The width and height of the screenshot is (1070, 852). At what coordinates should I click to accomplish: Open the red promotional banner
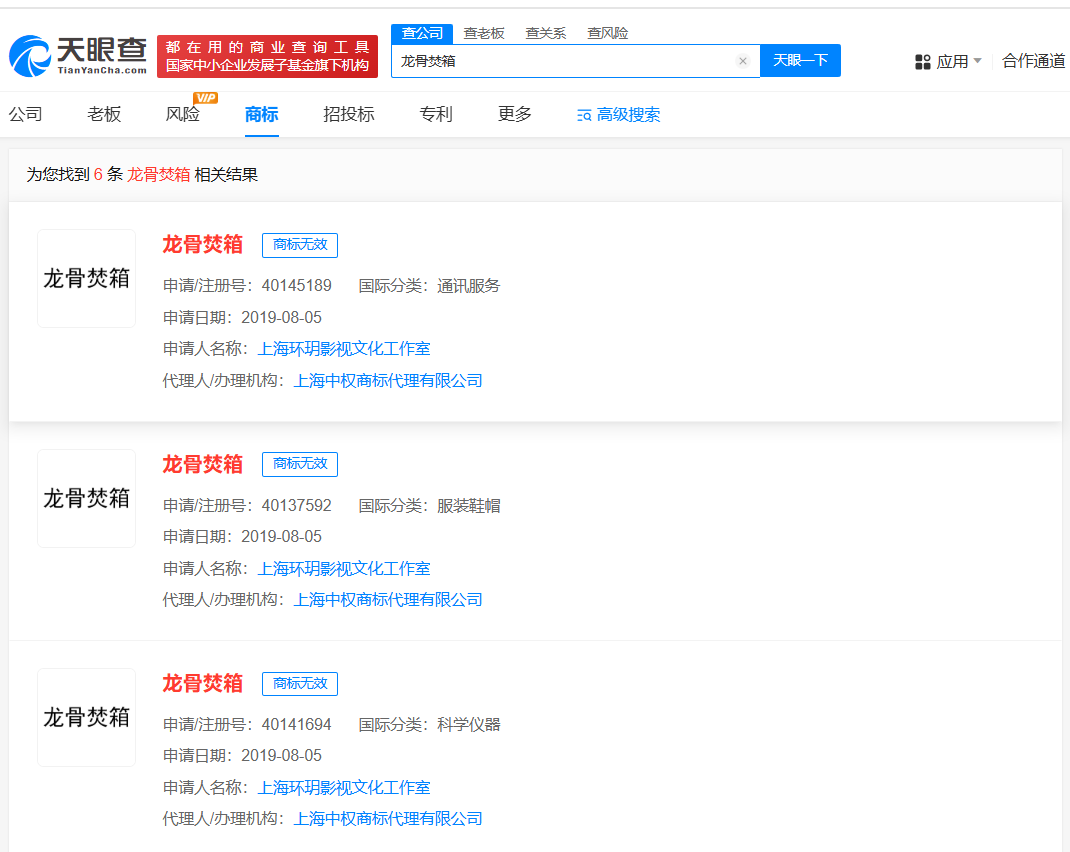pyautogui.click(x=267, y=57)
